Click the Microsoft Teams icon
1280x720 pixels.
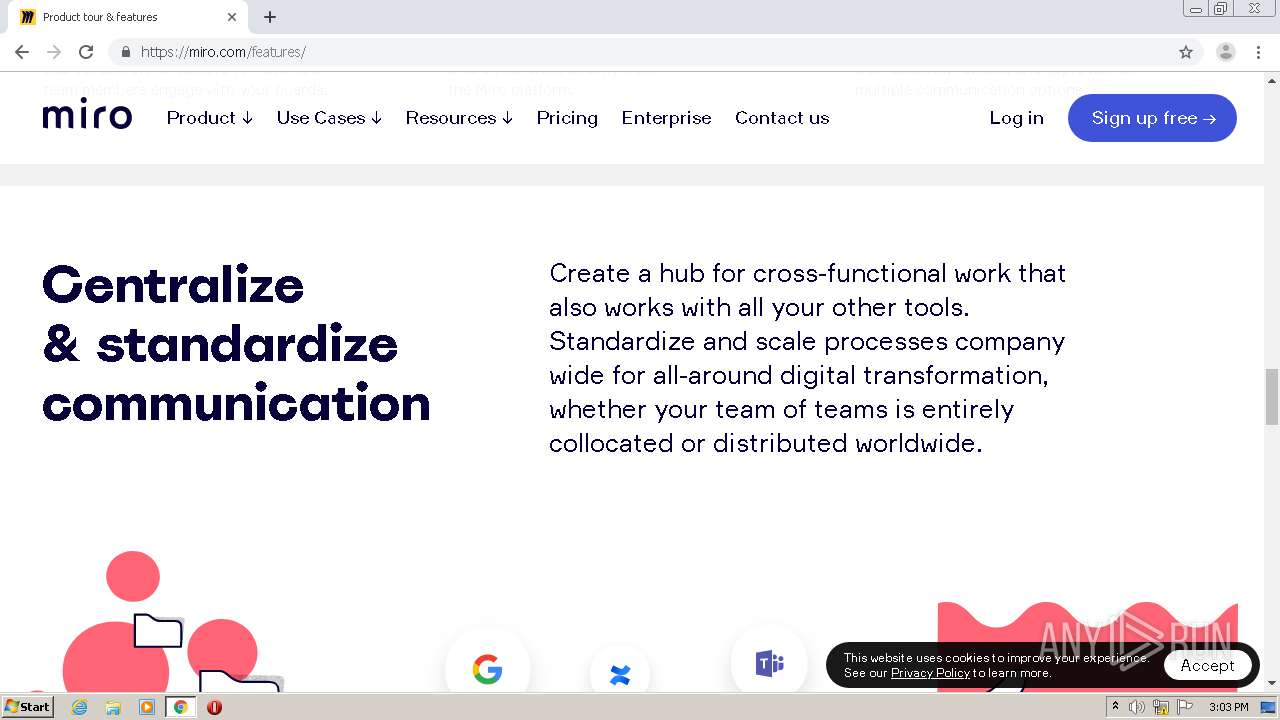769,662
